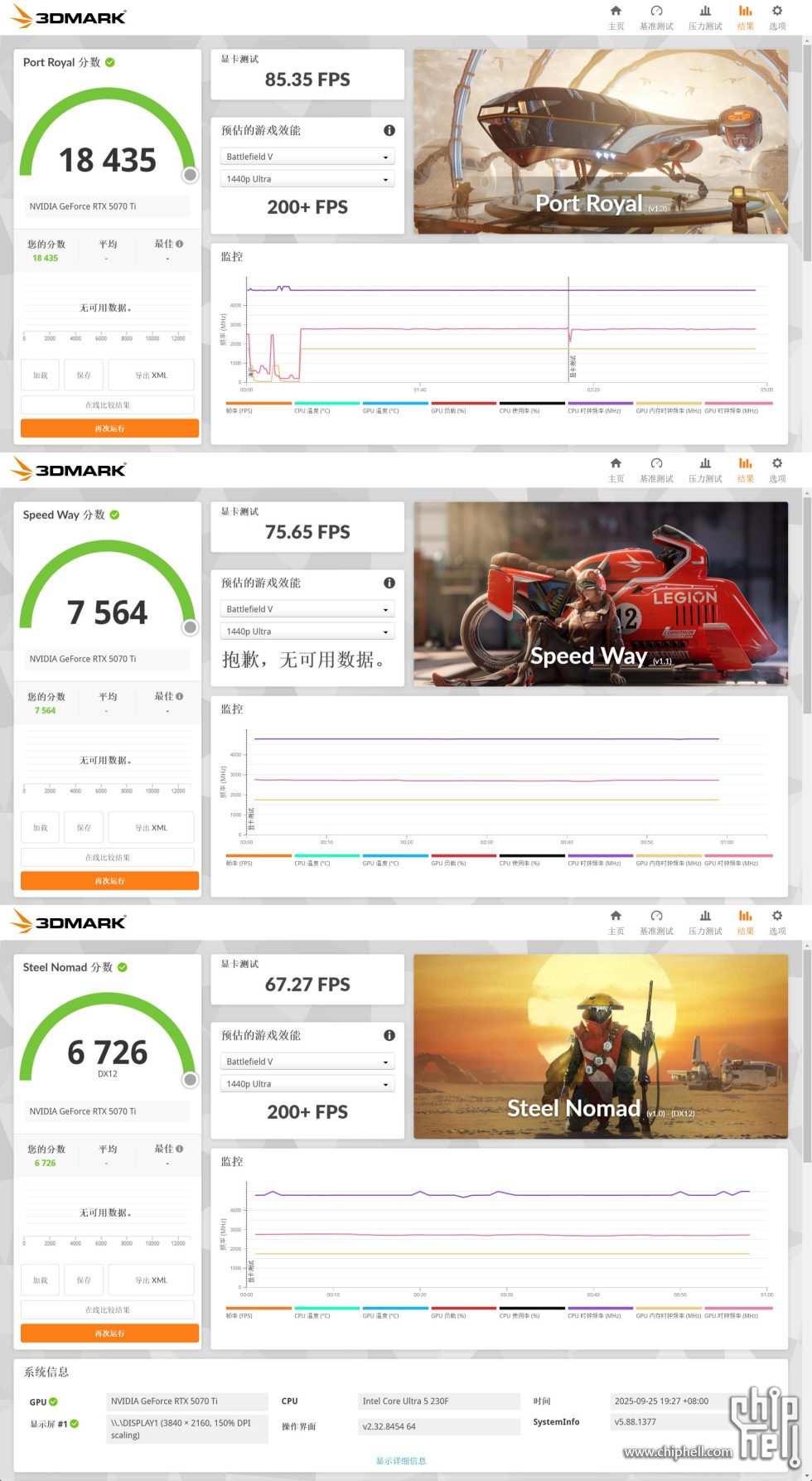
Task: Click green check beside Steel Nomad 分数
Action: tap(123, 967)
